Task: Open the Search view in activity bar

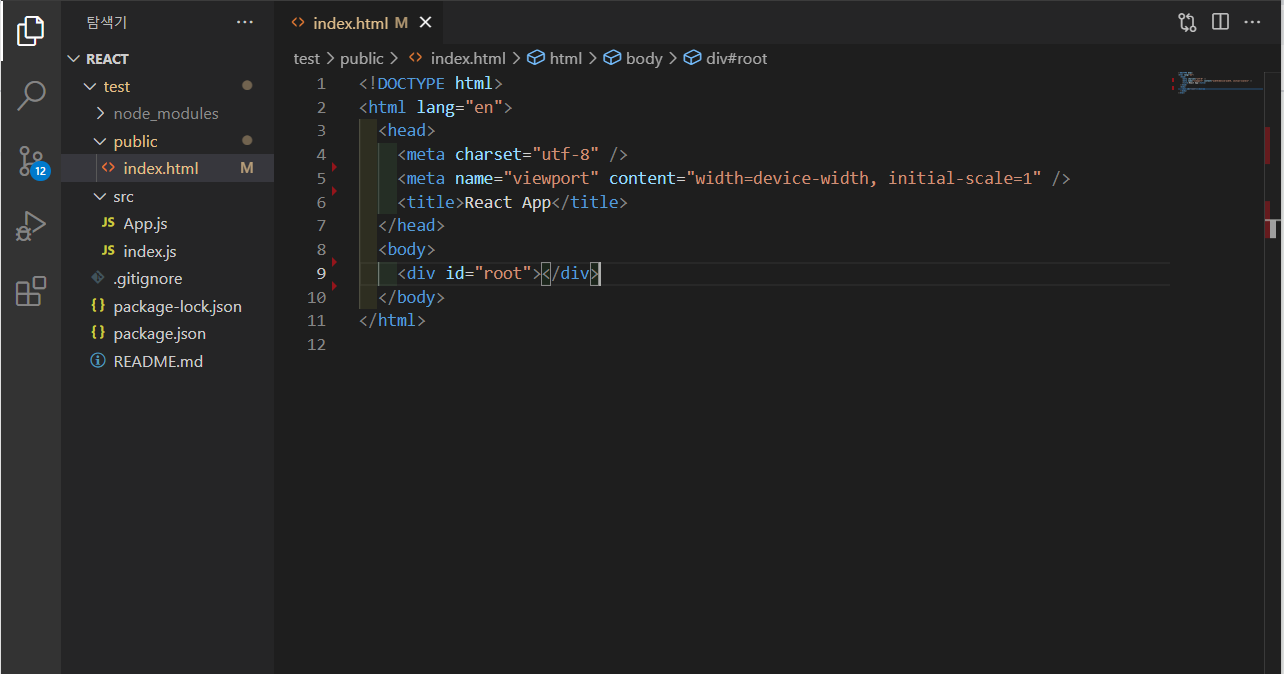Action: pos(31,96)
